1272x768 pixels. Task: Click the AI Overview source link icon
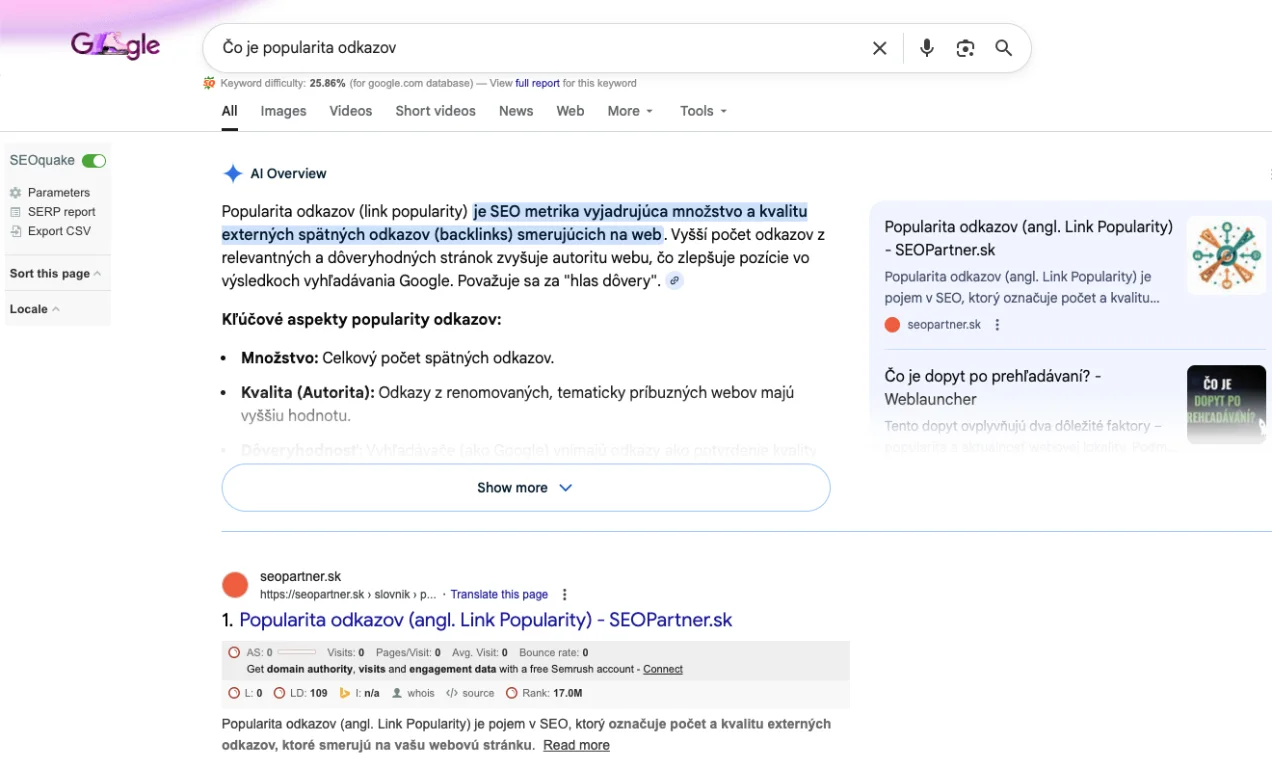click(675, 281)
